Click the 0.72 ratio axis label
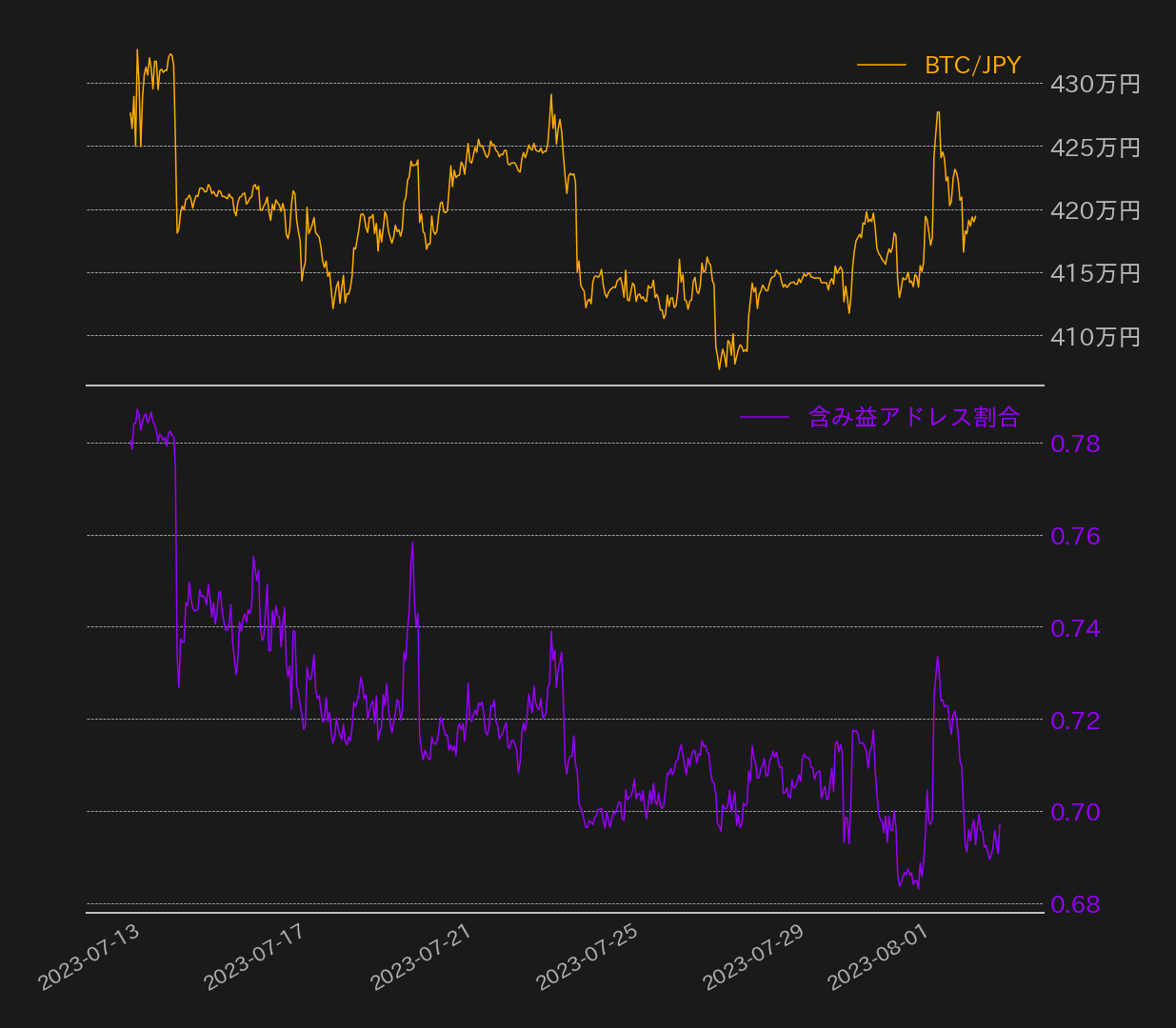This screenshot has height=1028, width=1176. point(1075,721)
